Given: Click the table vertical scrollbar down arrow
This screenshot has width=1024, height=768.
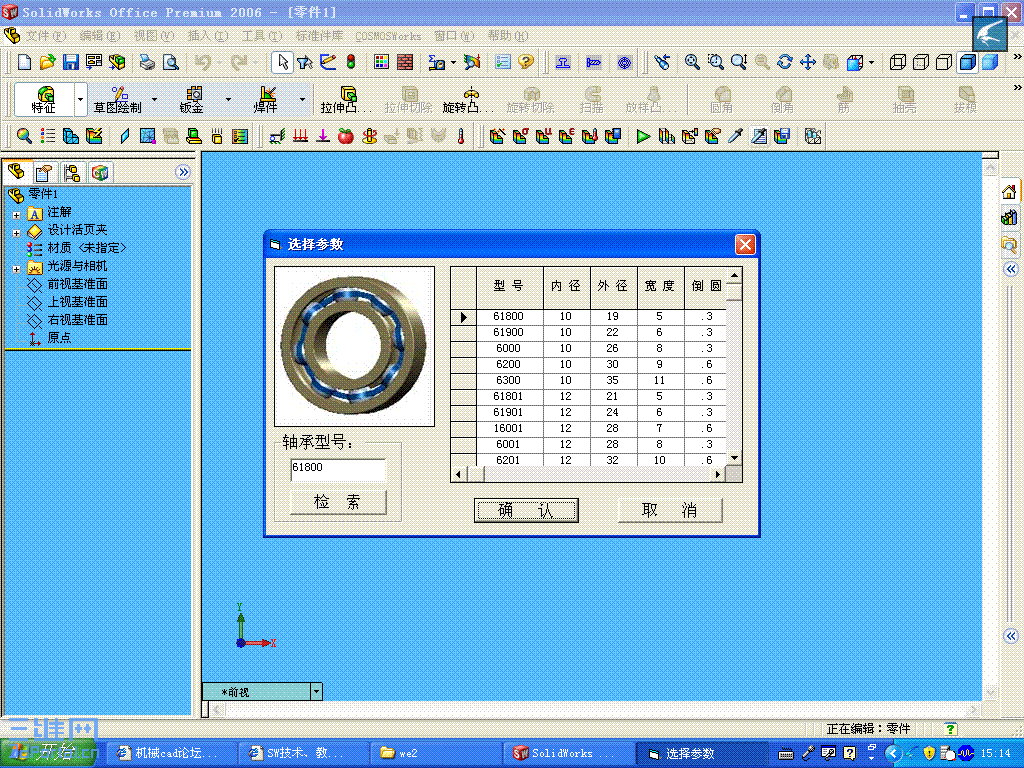Looking at the screenshot, I should (734, 458).
